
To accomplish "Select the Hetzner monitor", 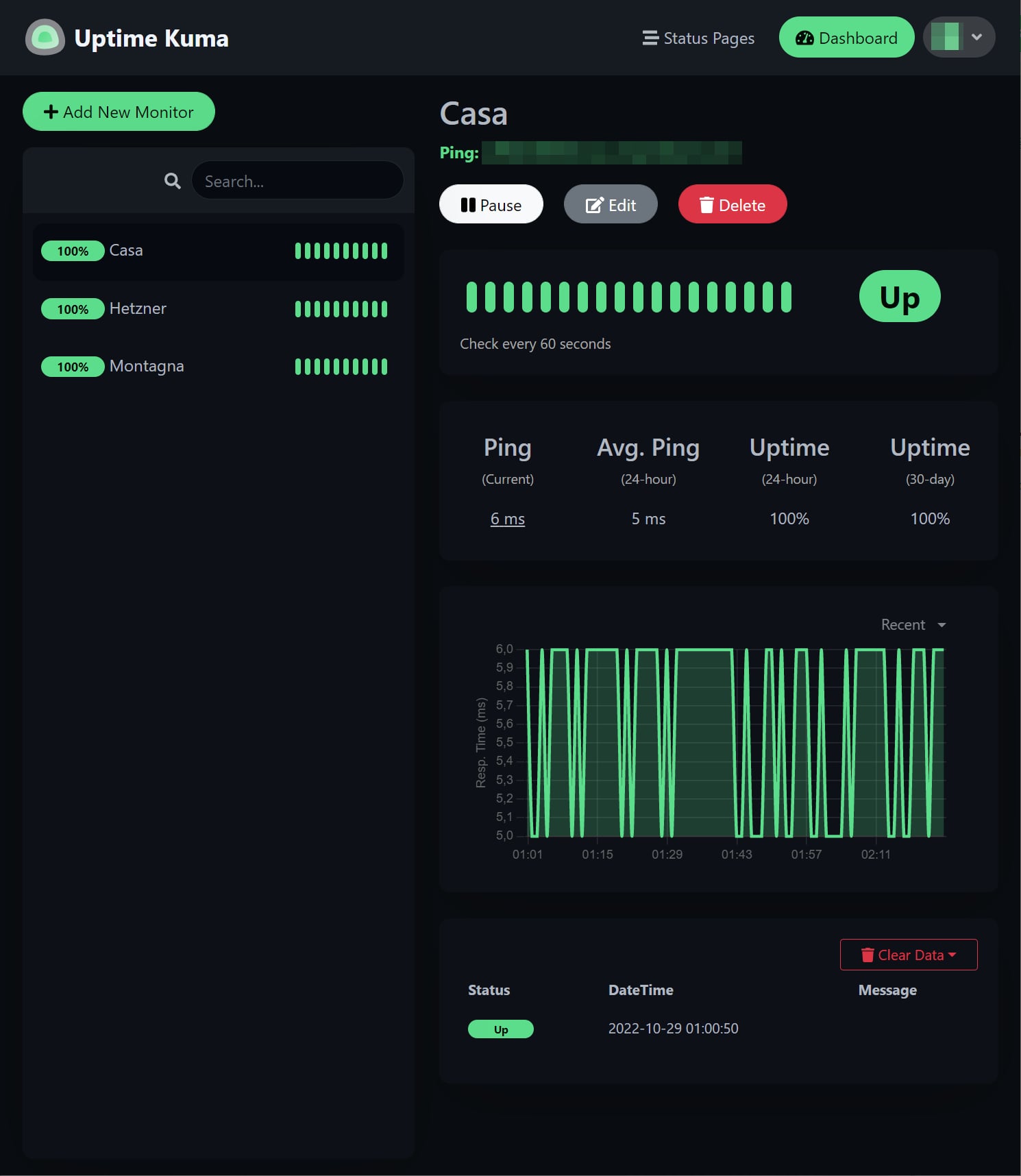I will (218, 309).
